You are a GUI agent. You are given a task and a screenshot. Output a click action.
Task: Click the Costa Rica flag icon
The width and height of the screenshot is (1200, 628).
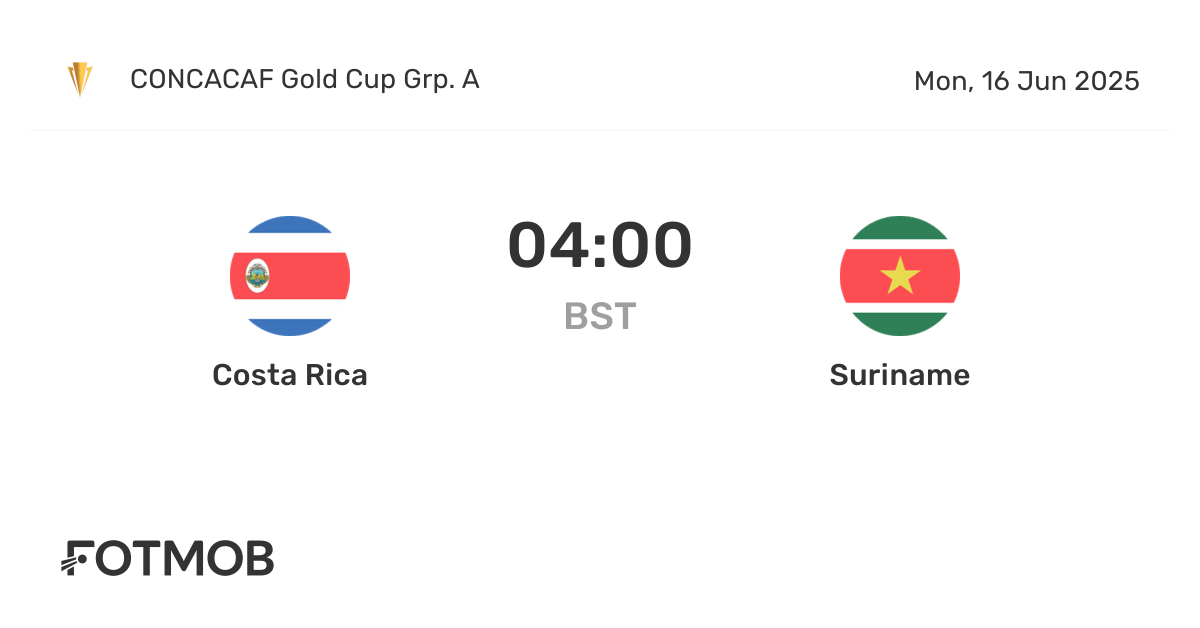(x=290, y=276)
